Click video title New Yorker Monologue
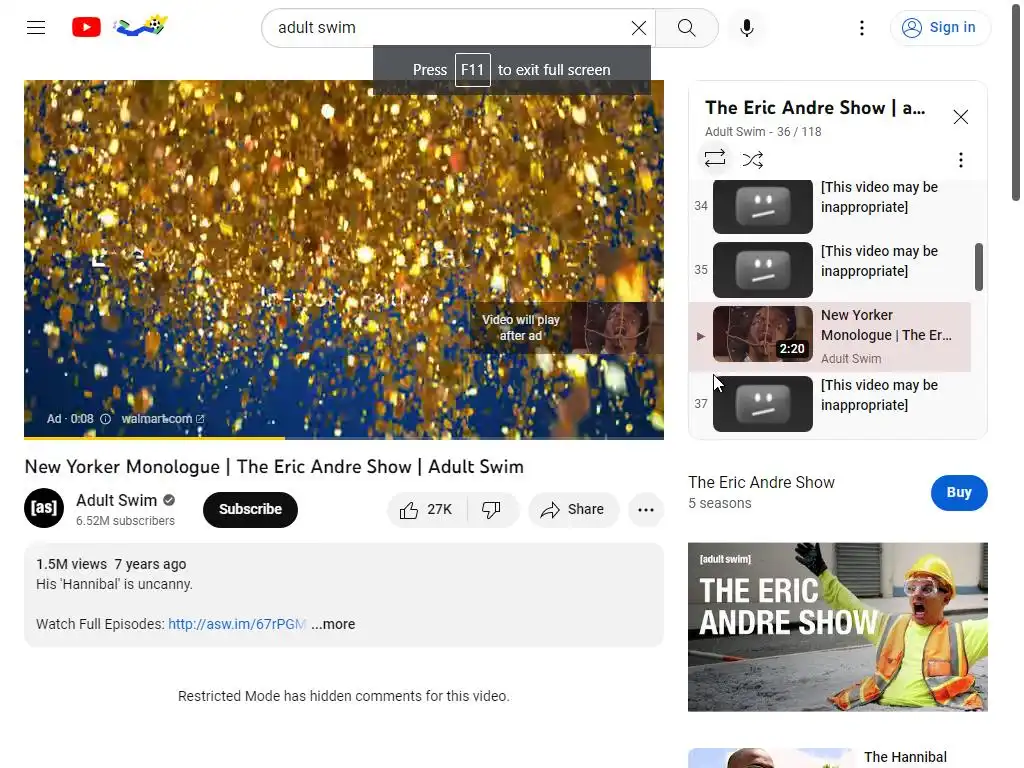This screenshot has width=1024, height=768. click(274, 467)
